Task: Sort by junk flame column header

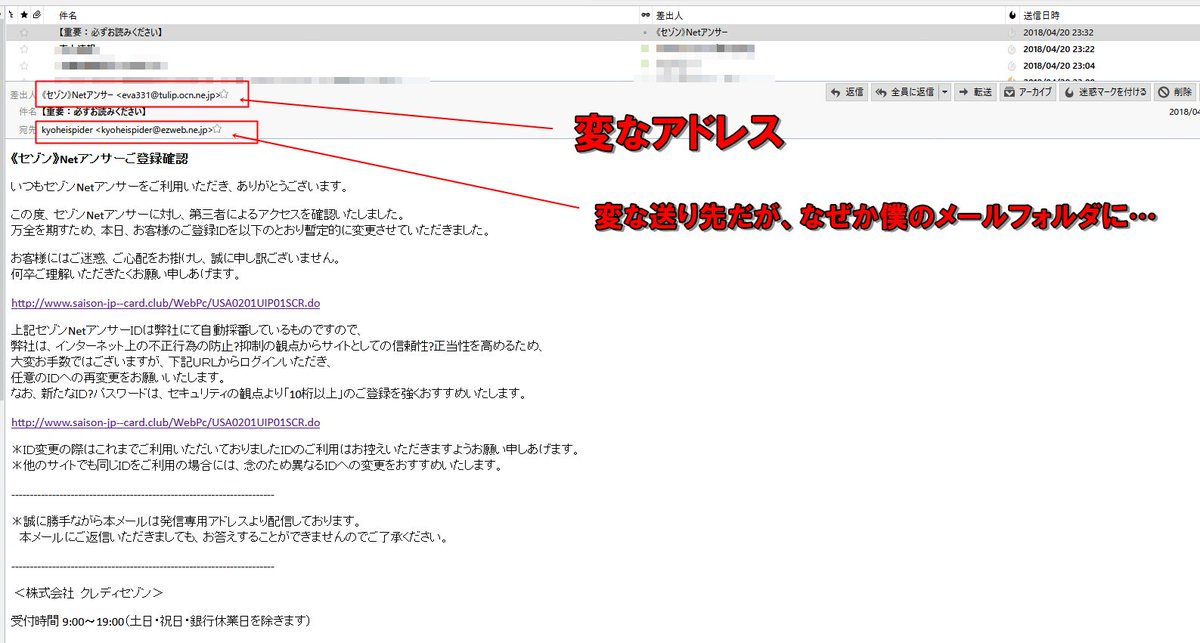Action: (1012, 16)
